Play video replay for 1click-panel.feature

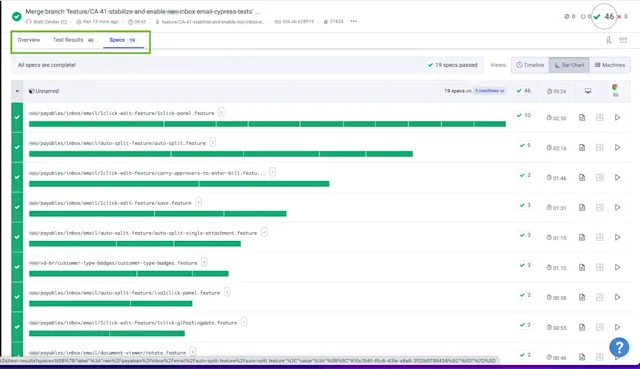pos(618,118)
